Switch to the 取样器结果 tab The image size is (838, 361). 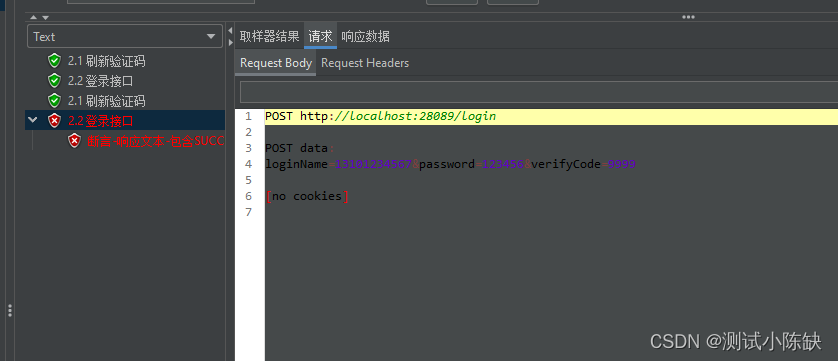coord(269,36)
